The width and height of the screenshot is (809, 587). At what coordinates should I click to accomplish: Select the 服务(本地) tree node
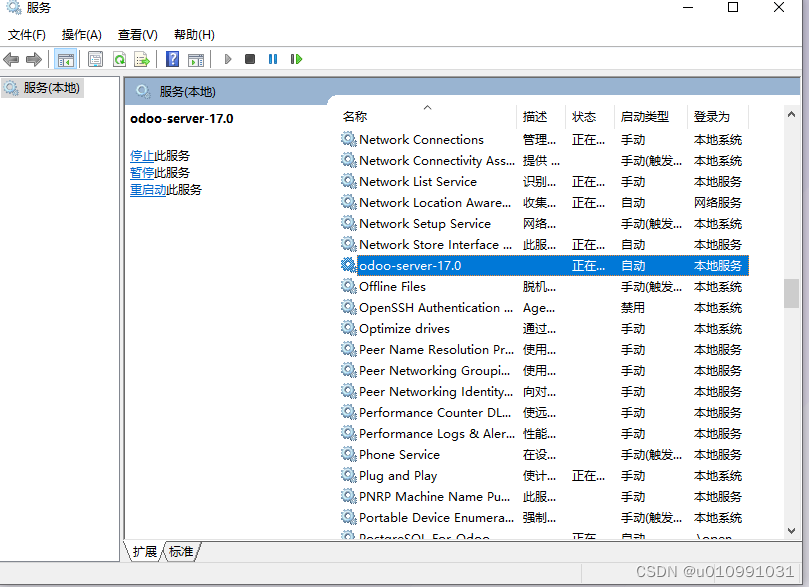pos(43,88)
